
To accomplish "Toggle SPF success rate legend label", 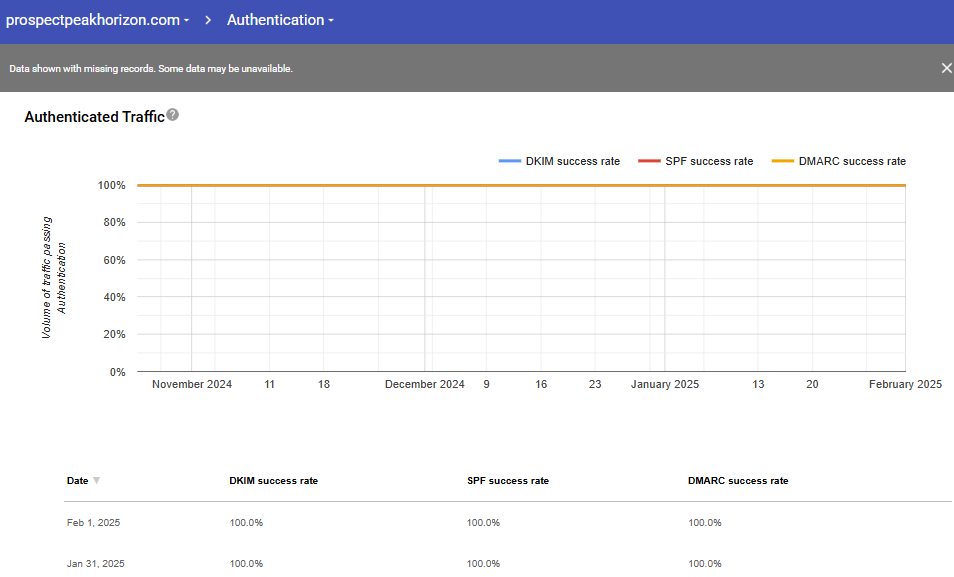I will 708,161.
